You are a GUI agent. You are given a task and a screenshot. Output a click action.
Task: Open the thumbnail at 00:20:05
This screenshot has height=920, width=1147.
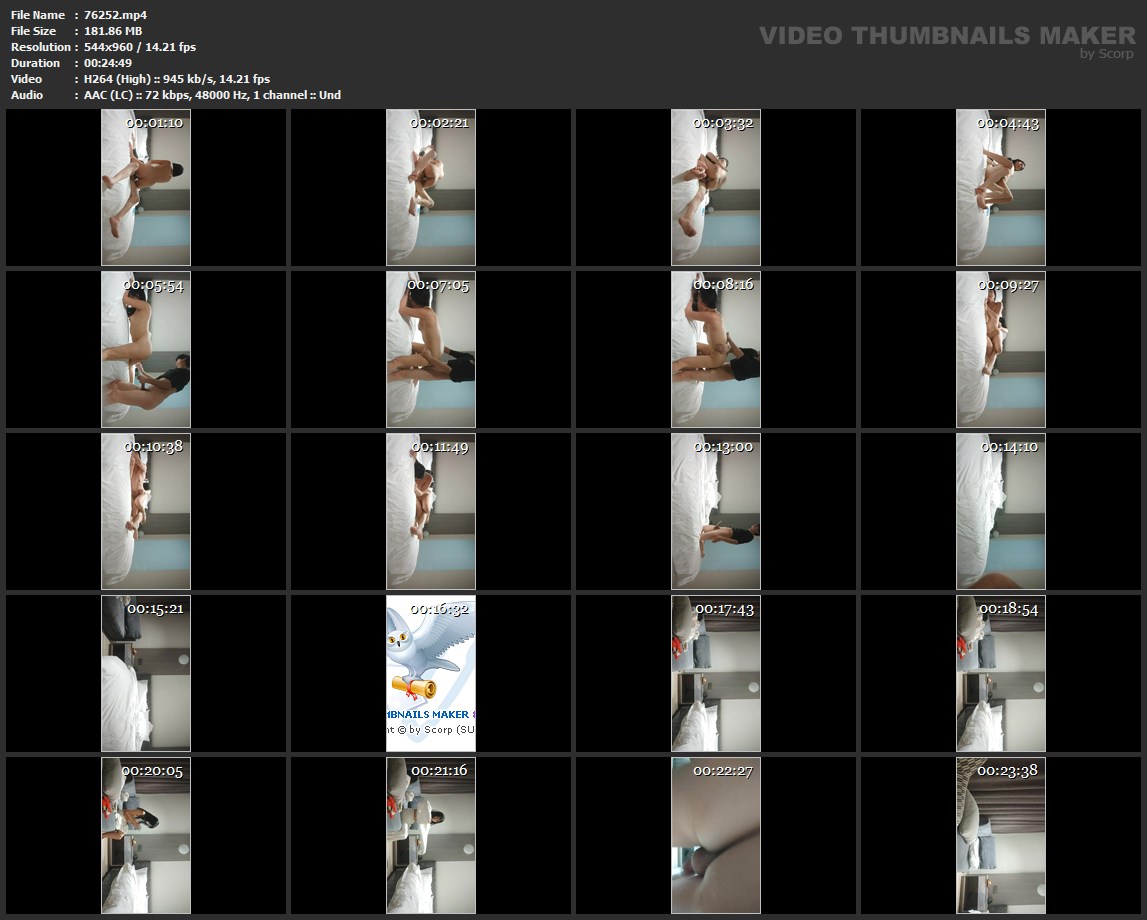[x=146, y=835]
